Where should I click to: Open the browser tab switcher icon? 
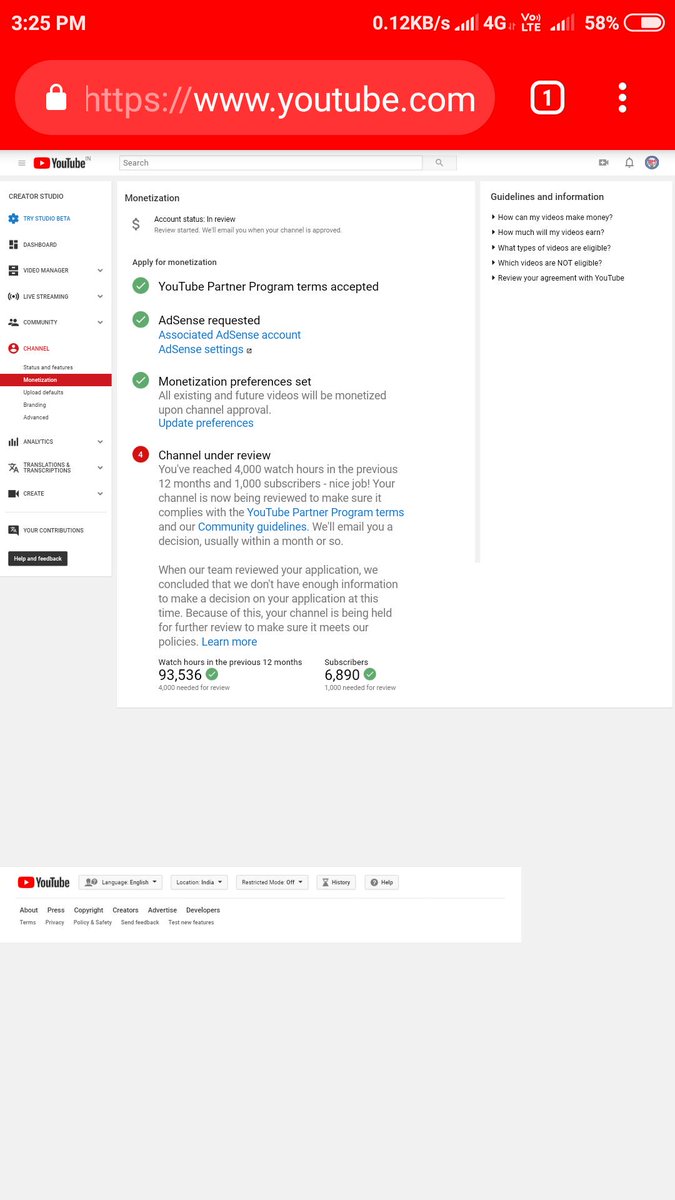pyautogui.click(x=547, y=97)
